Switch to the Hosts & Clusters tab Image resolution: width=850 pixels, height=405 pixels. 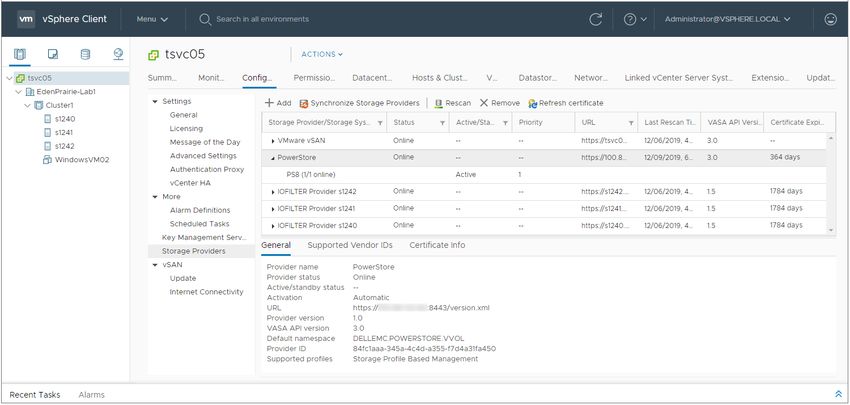pyautogui.click(x=440, y=78)
